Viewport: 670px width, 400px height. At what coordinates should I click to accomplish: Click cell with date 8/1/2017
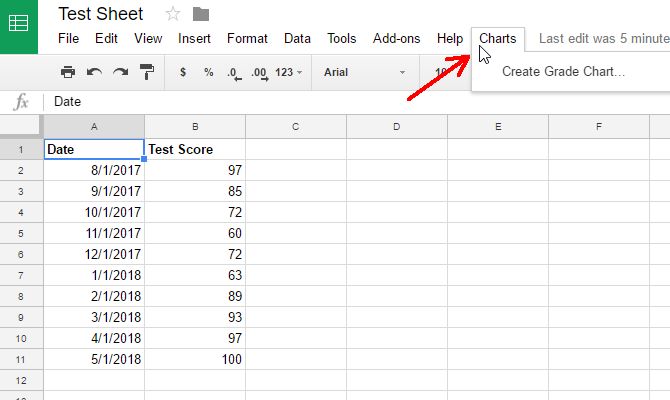94,171
